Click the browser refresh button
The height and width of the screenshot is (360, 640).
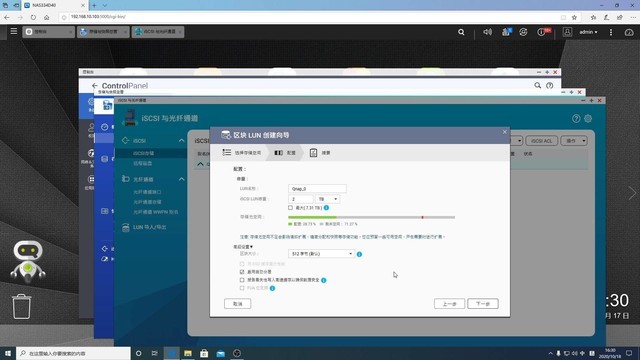tap(33, 17)
